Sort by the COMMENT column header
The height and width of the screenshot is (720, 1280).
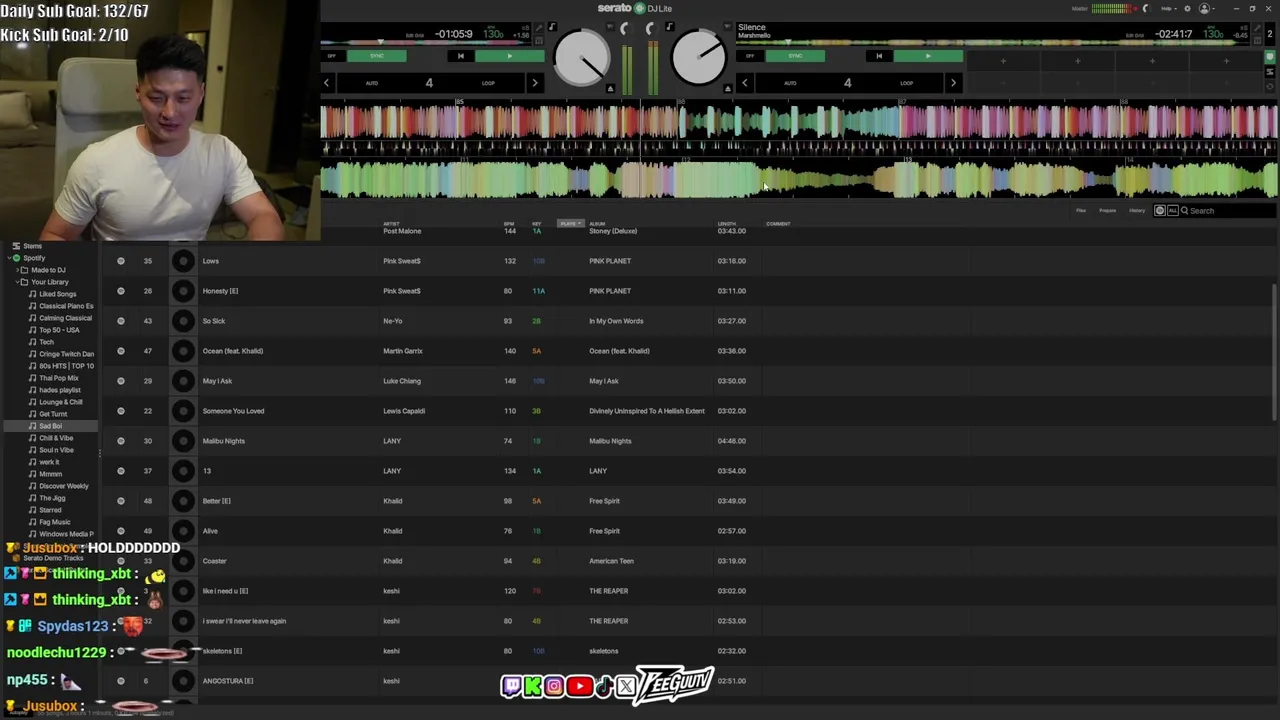(x=778, y=224)
